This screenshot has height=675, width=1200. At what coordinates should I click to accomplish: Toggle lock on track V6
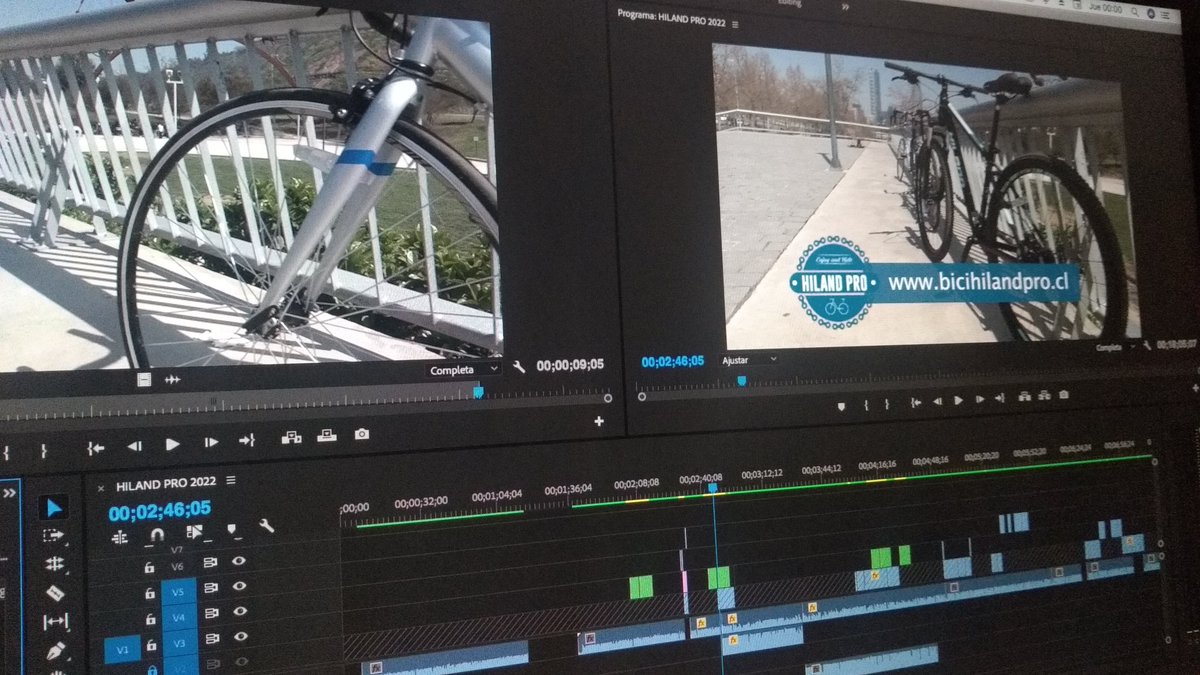click(x=149, y=567)
